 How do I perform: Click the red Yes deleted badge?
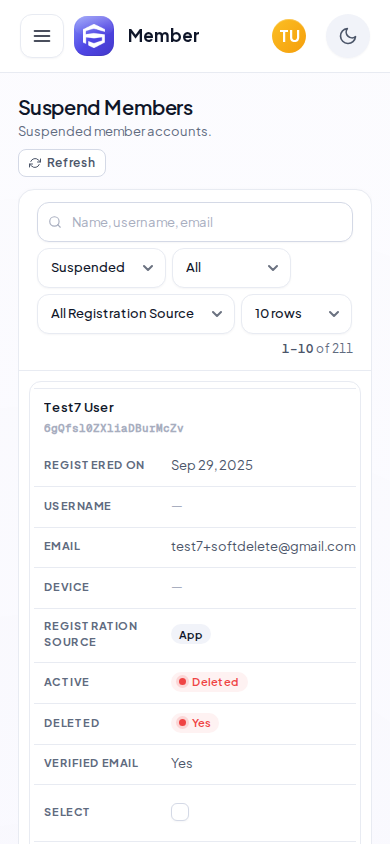[195, 723]
